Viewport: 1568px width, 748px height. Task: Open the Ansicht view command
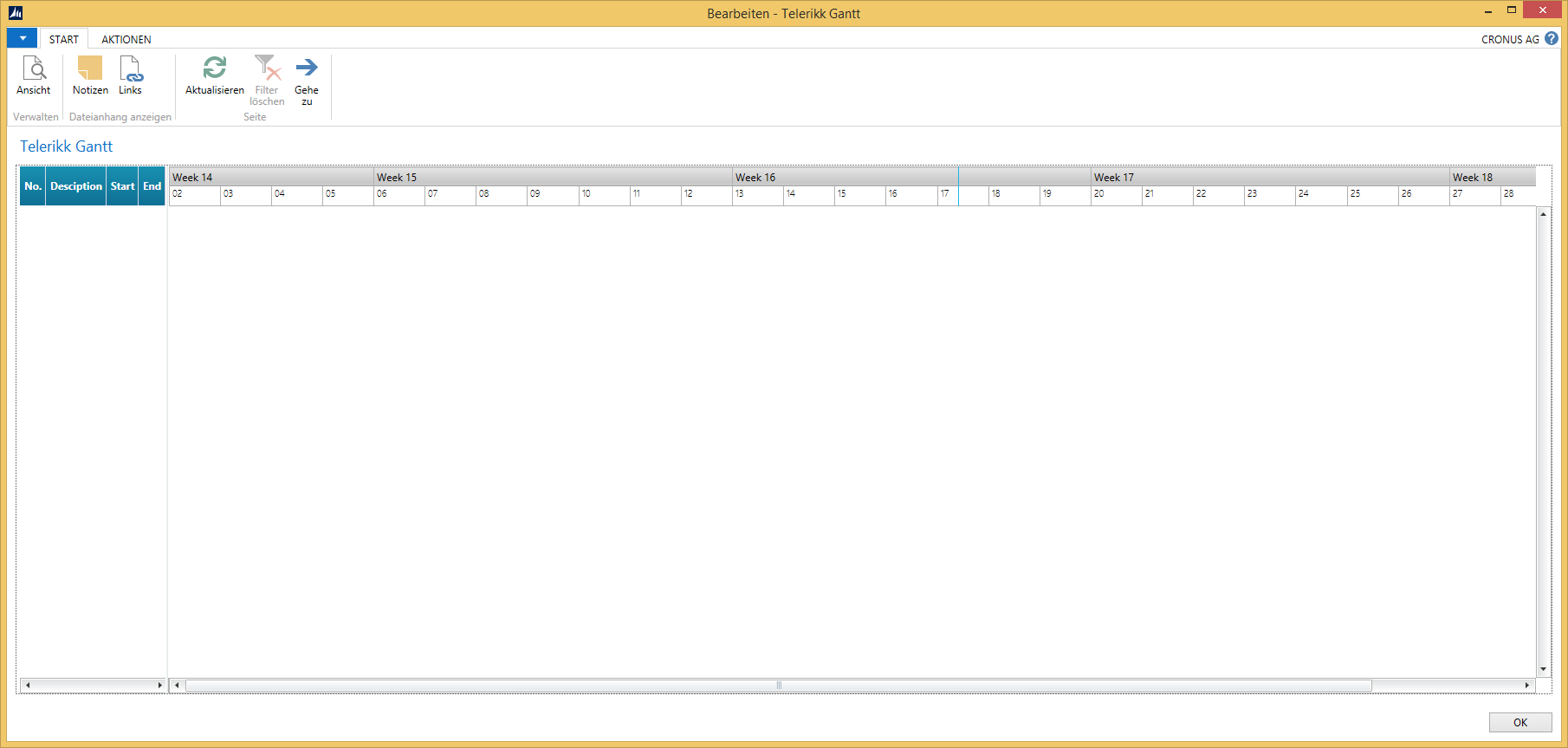point(34,75)
